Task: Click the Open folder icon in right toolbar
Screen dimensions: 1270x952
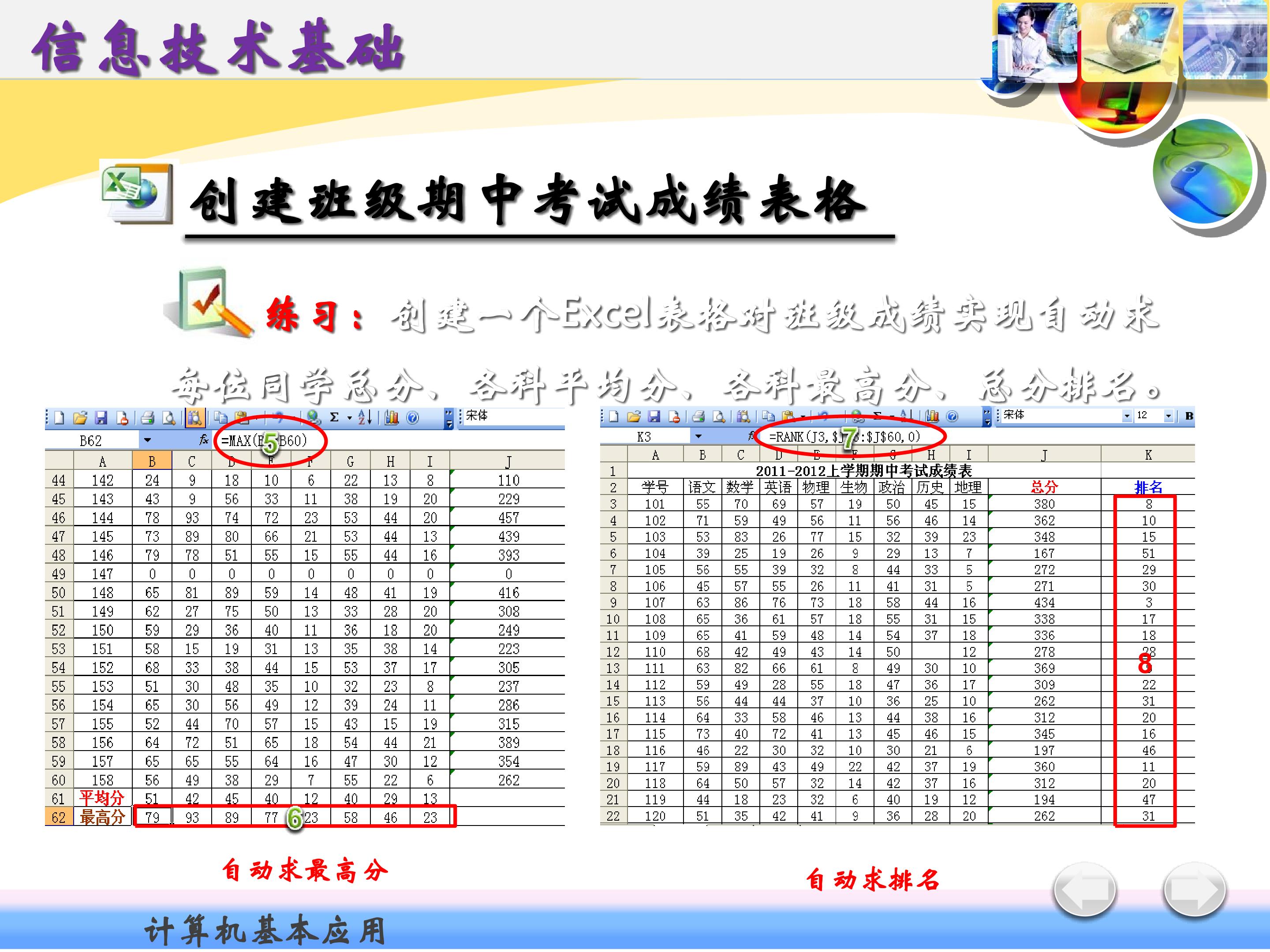Action: (x=634, y=416)
